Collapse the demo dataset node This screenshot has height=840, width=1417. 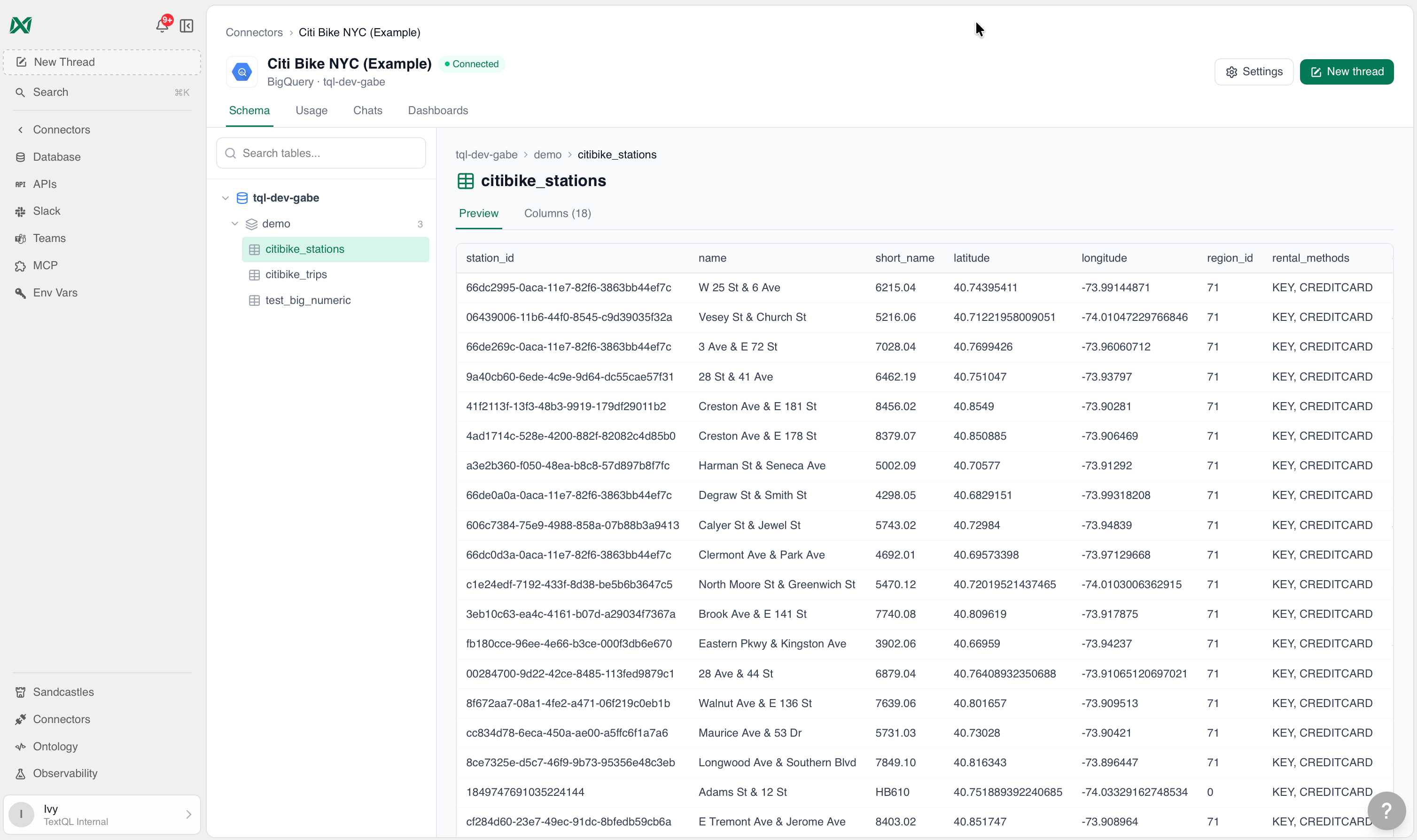235,224
